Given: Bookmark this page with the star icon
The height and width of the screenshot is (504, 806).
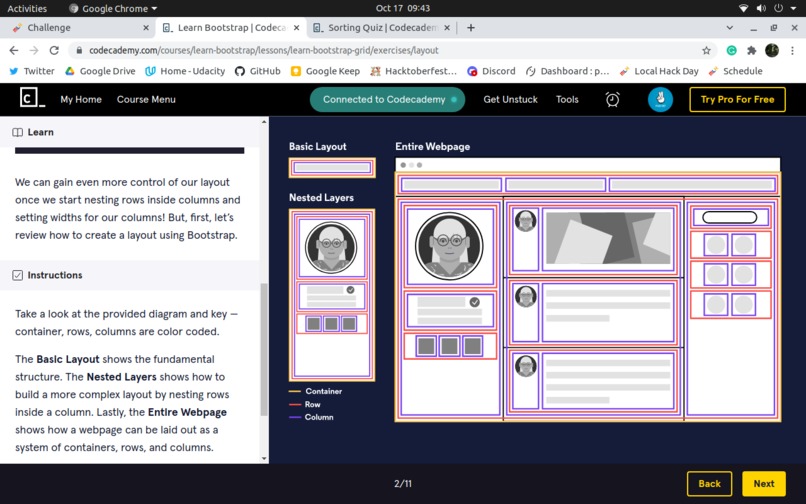Looking at the screenshot, I should (706, 50).
